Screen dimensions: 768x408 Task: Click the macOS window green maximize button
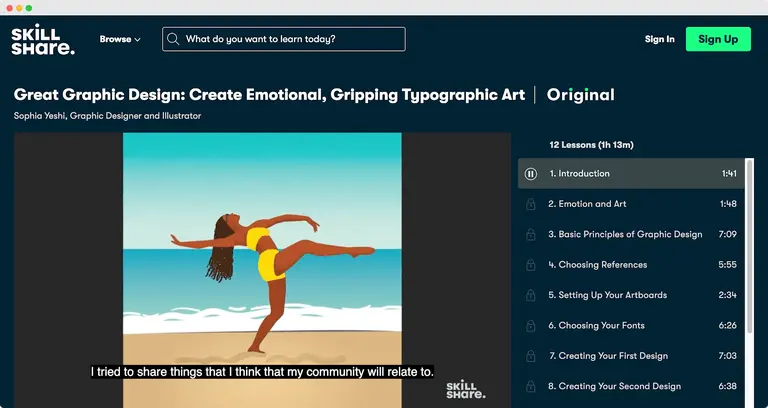[29, 8]
